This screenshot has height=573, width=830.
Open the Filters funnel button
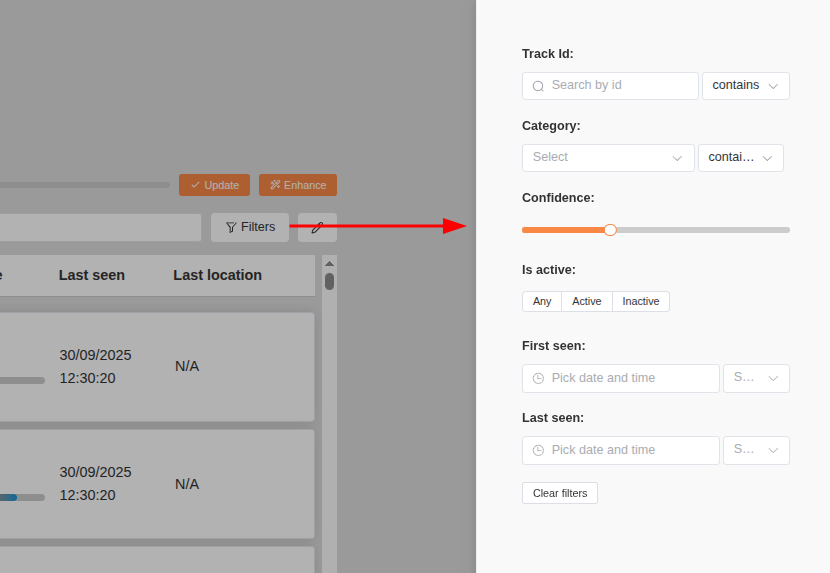(250, 227)
